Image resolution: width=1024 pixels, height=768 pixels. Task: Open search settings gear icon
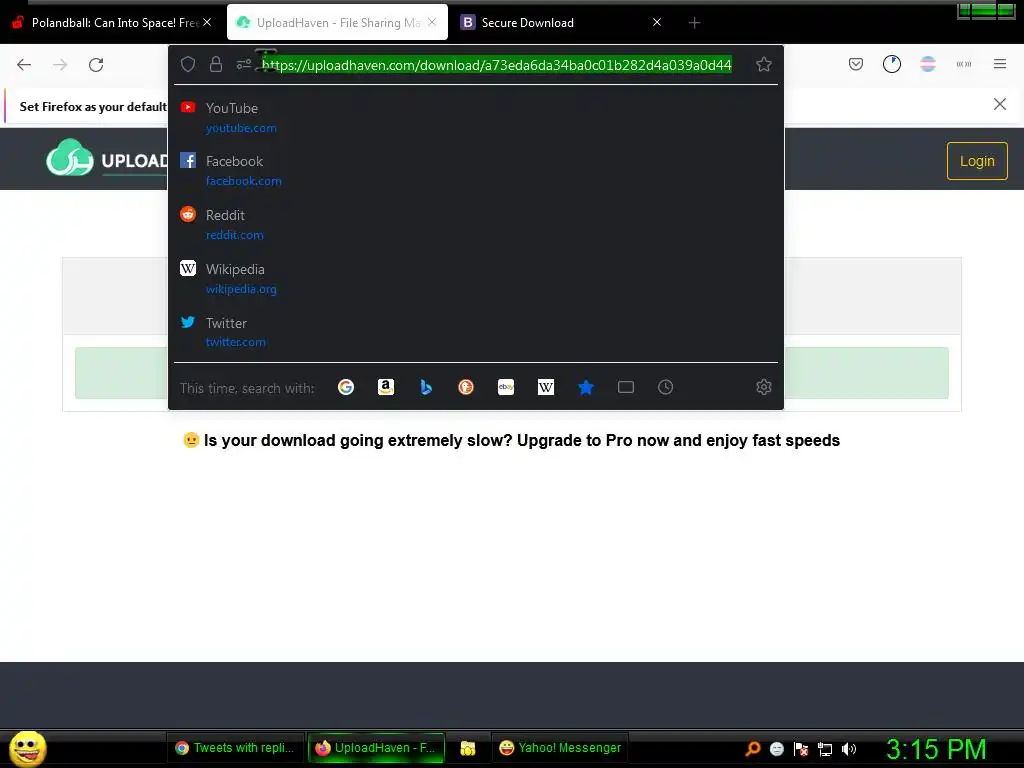763,387
